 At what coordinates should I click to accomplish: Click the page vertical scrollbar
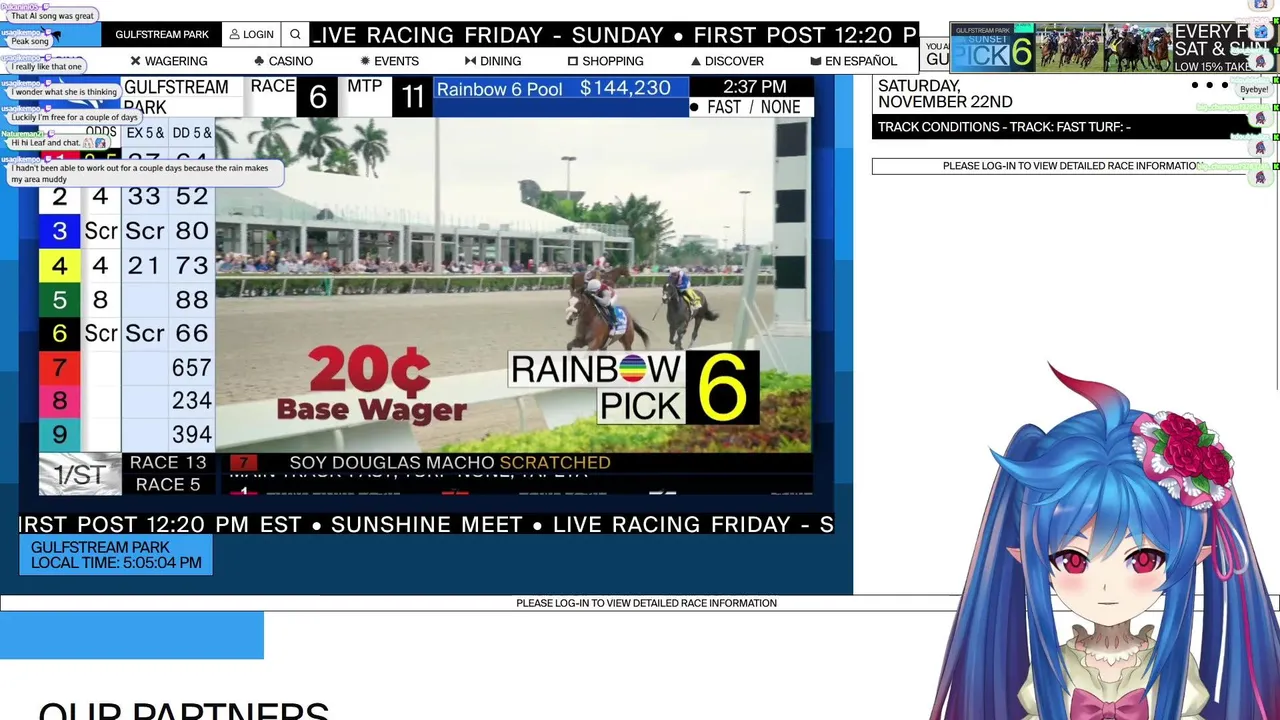click(x=1275, y=230)
